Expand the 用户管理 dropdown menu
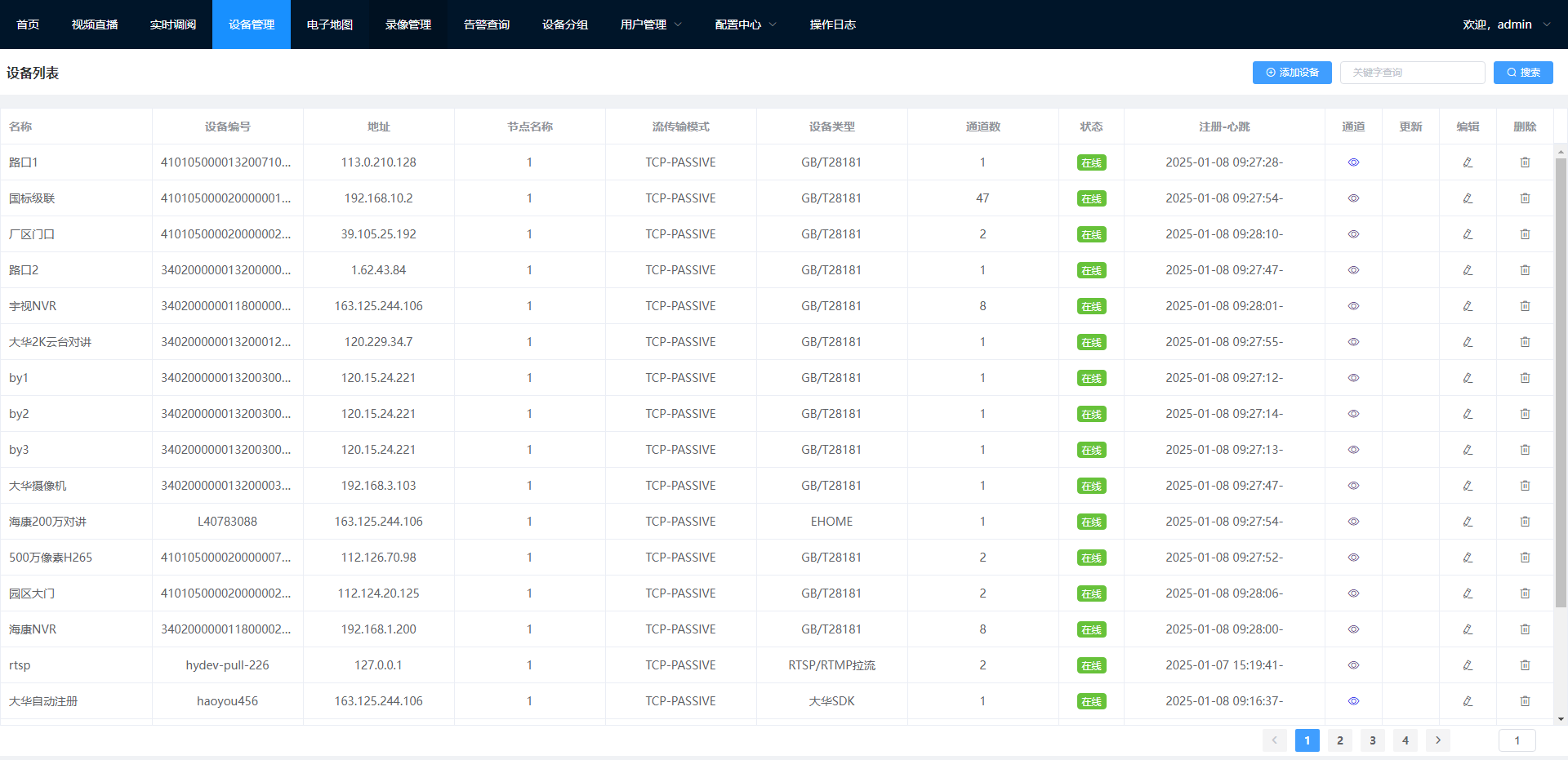1568x760 pixels. click(x=651, y=24)
